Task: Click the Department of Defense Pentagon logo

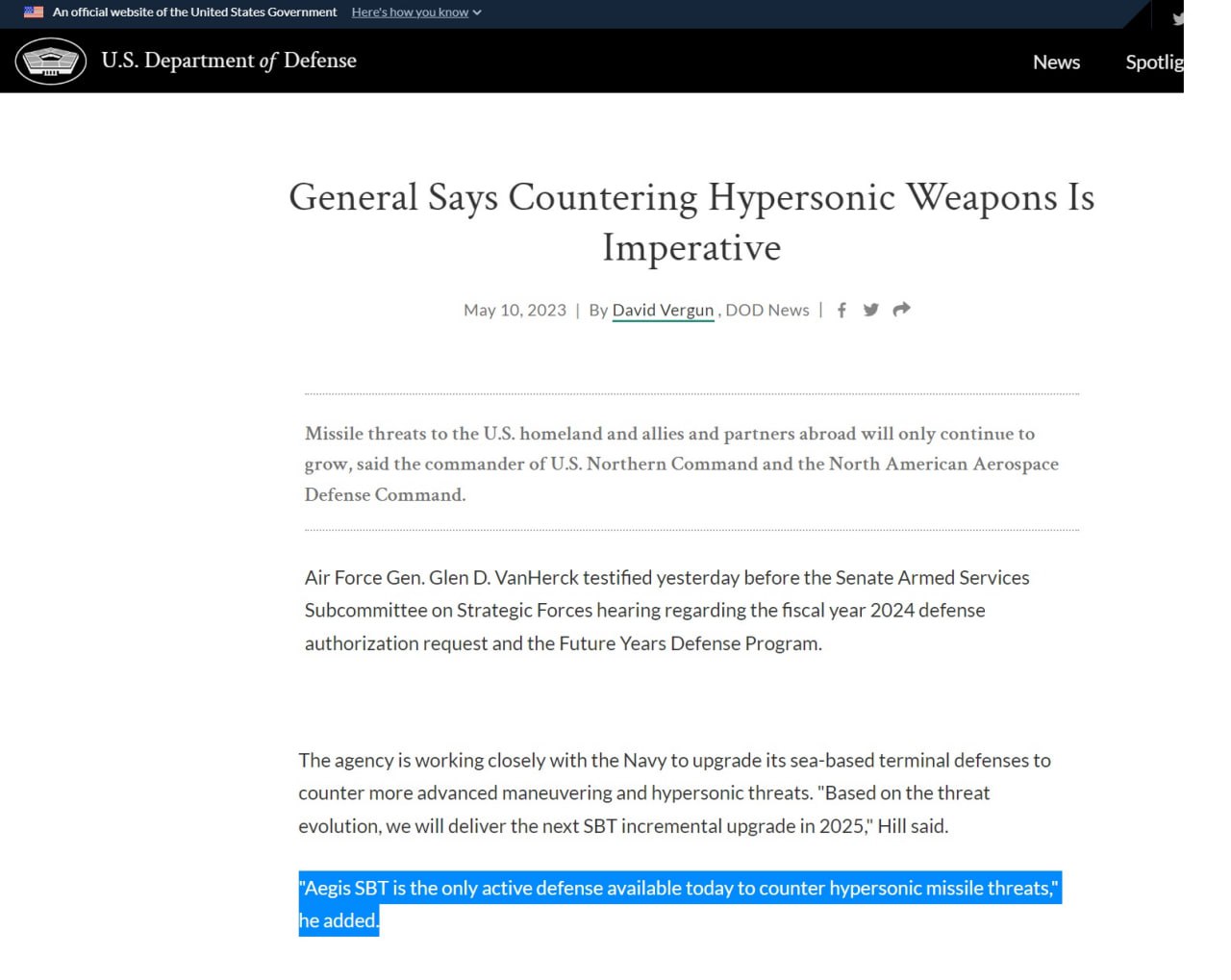Action: [x=51, y=62]
